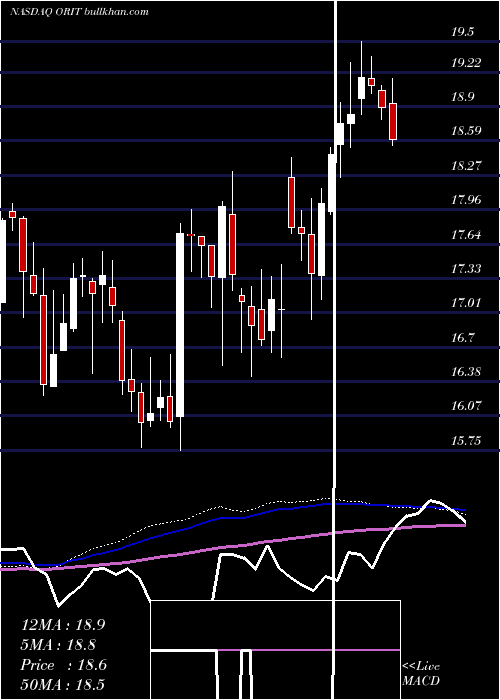500x700 pixels.
Task: Click the 16.7 price axis label
Action: click(x=462, y=338)
